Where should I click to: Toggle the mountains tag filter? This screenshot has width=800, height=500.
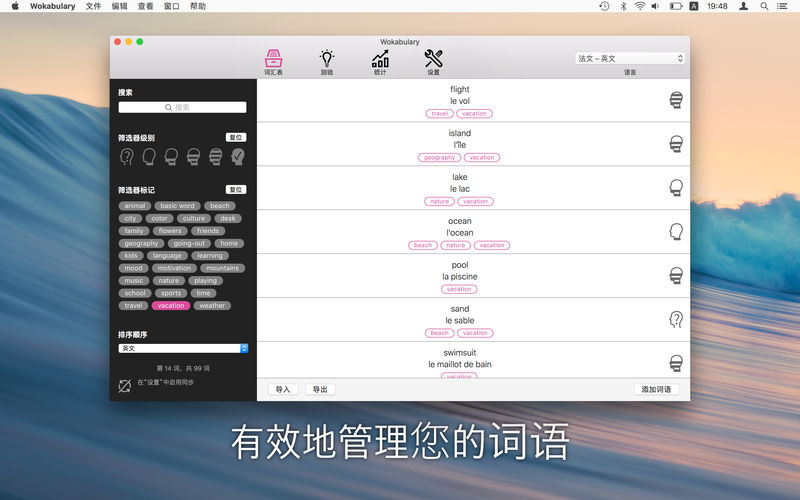pos(222,268)
